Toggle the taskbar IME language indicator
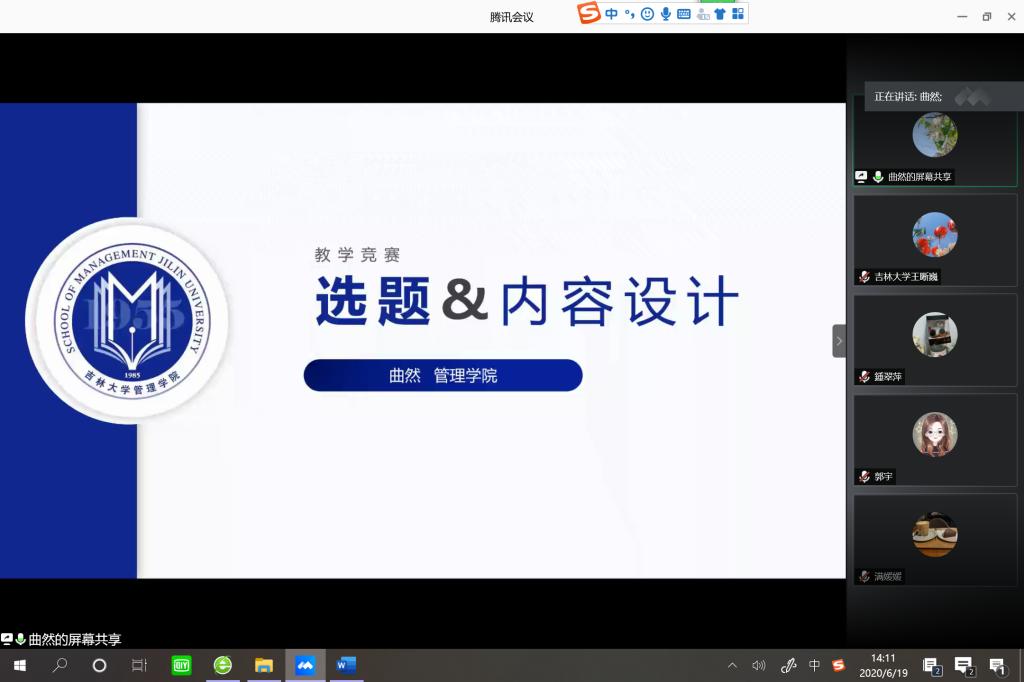The image size is (1024, 682). [x=814, y=665]
